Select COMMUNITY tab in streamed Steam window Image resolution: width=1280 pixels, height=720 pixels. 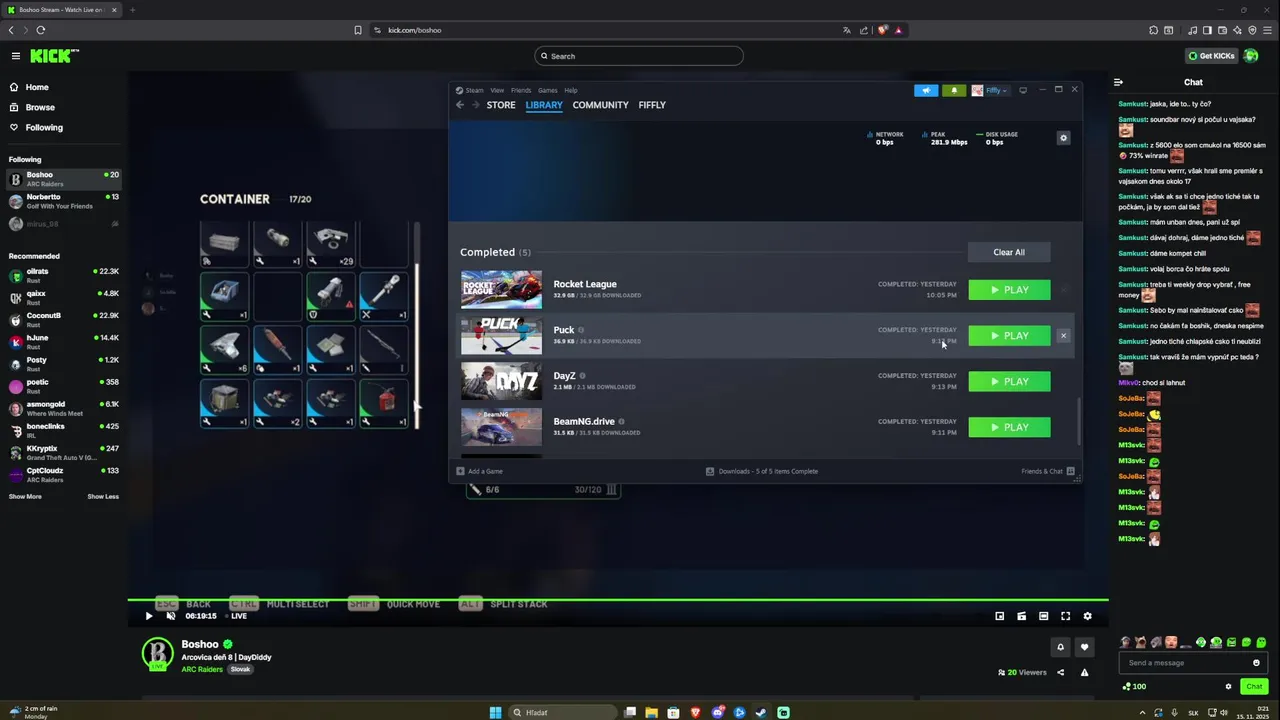click(x=600, y=105)
